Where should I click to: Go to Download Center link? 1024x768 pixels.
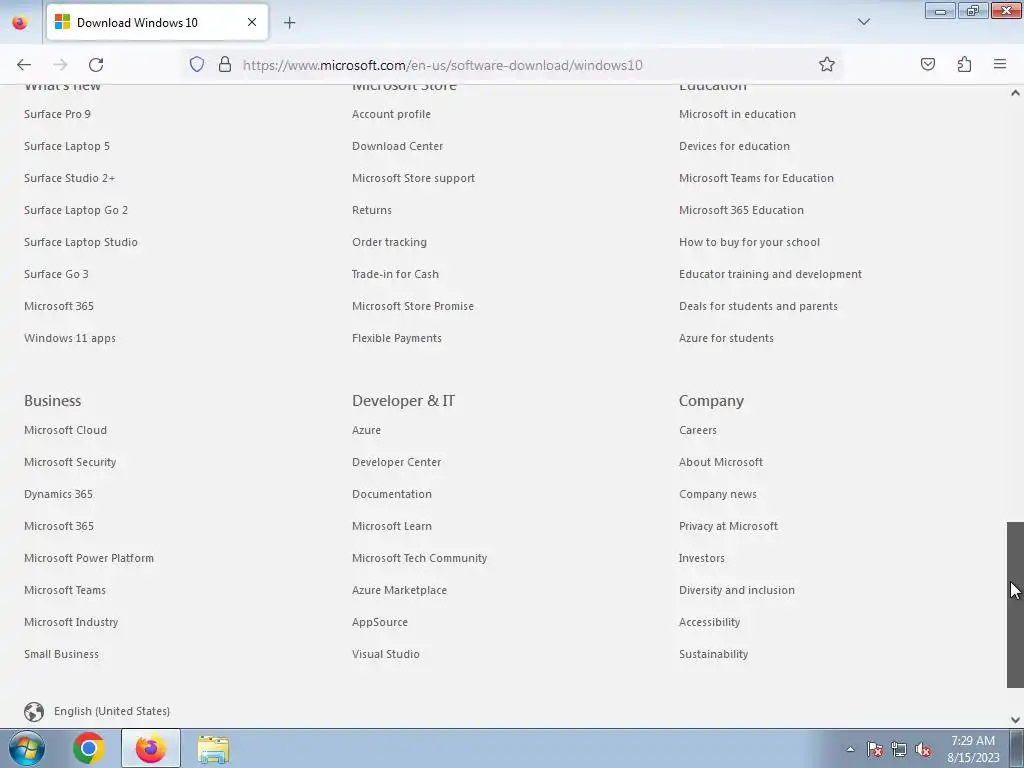point(397,146)
